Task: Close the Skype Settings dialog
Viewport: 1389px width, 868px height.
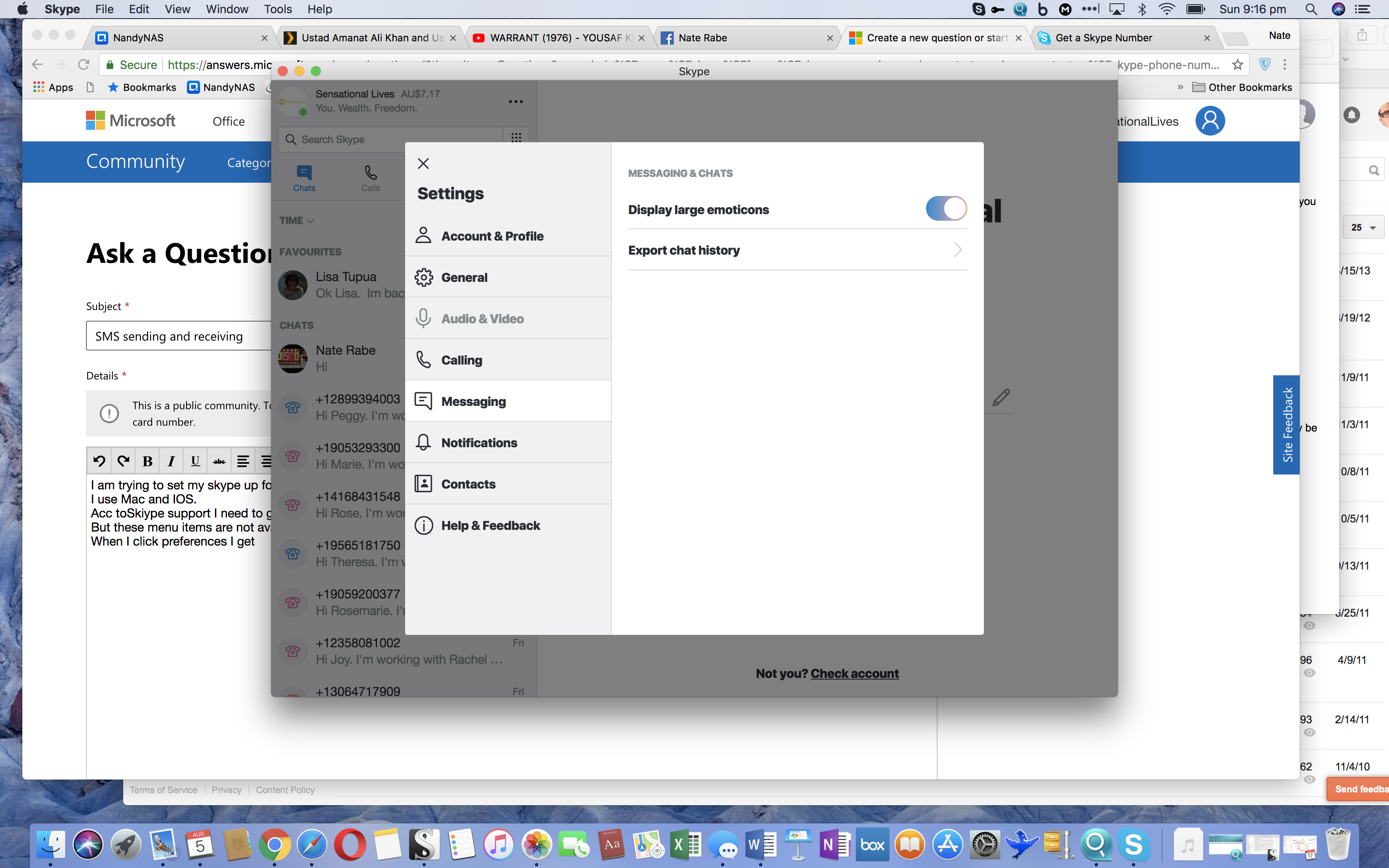Action: pos(423,163)
